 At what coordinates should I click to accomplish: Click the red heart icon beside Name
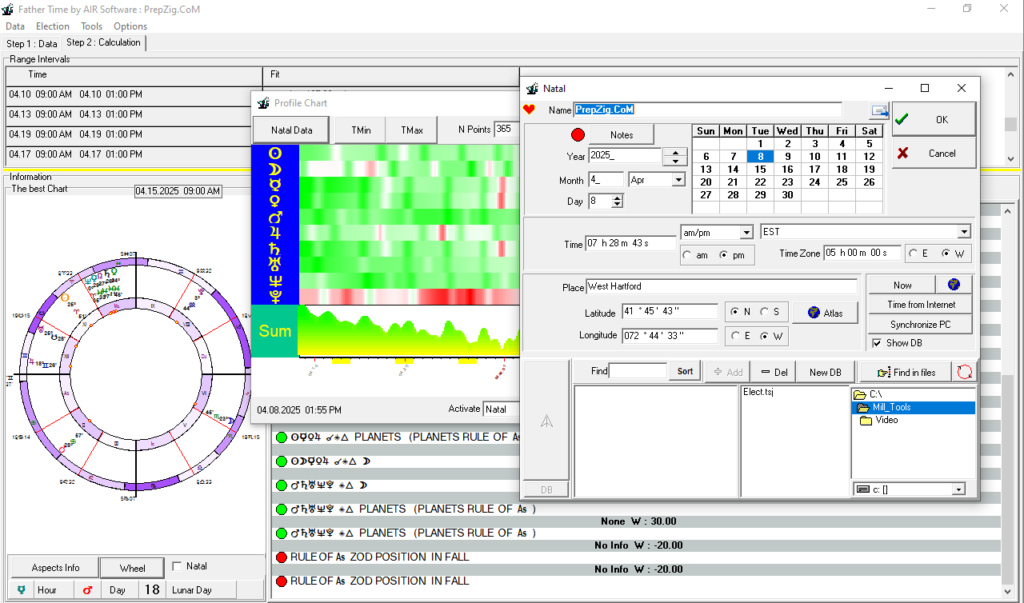point(529,110)
